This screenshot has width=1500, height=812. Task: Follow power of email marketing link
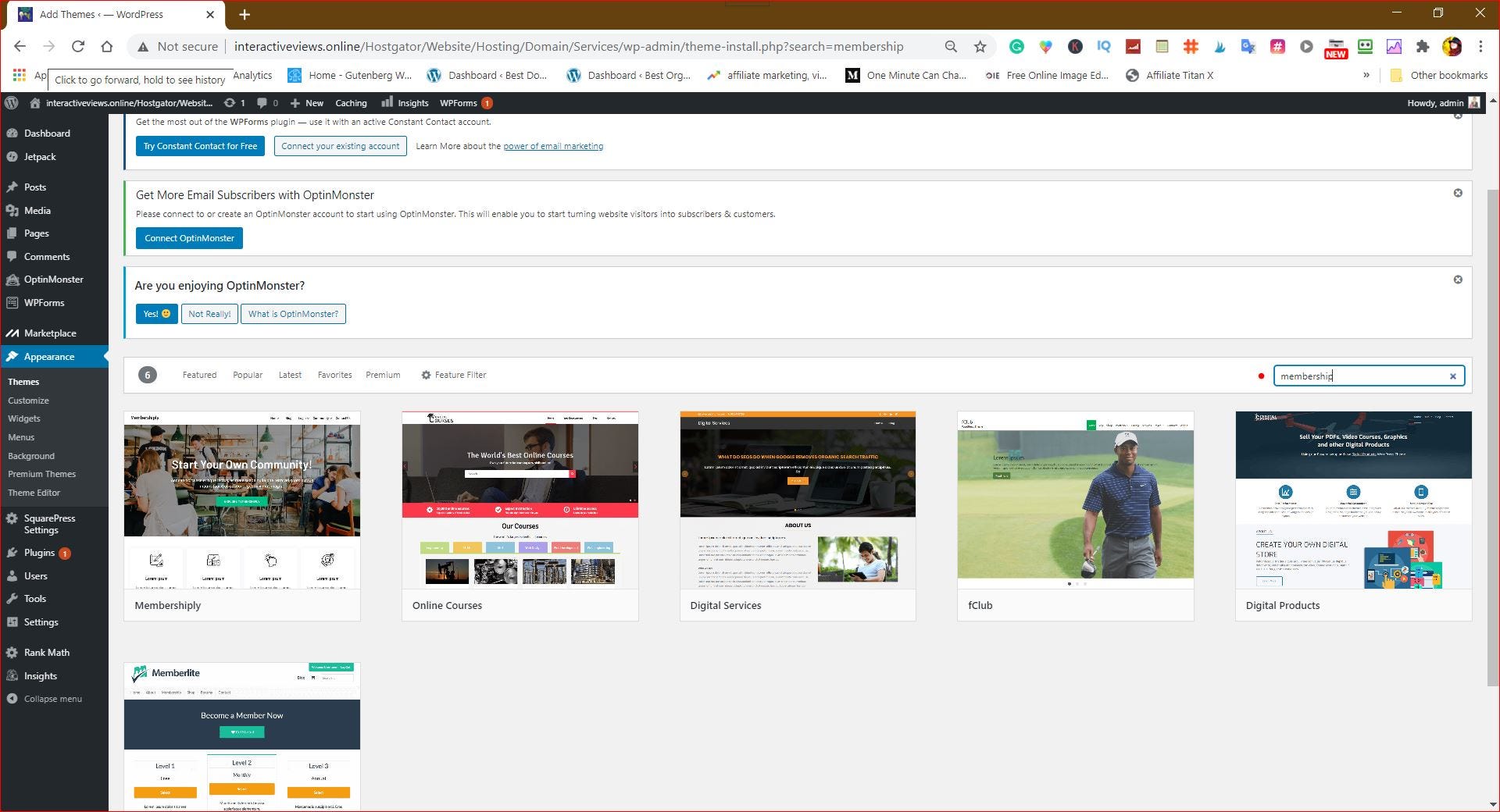point(553,146)
